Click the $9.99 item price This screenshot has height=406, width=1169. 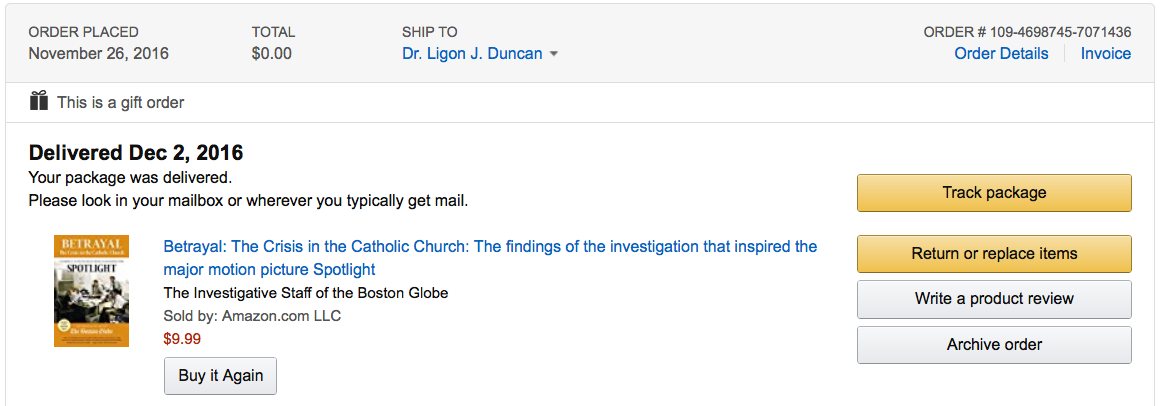pyautogui.click(x=182, y=338)
